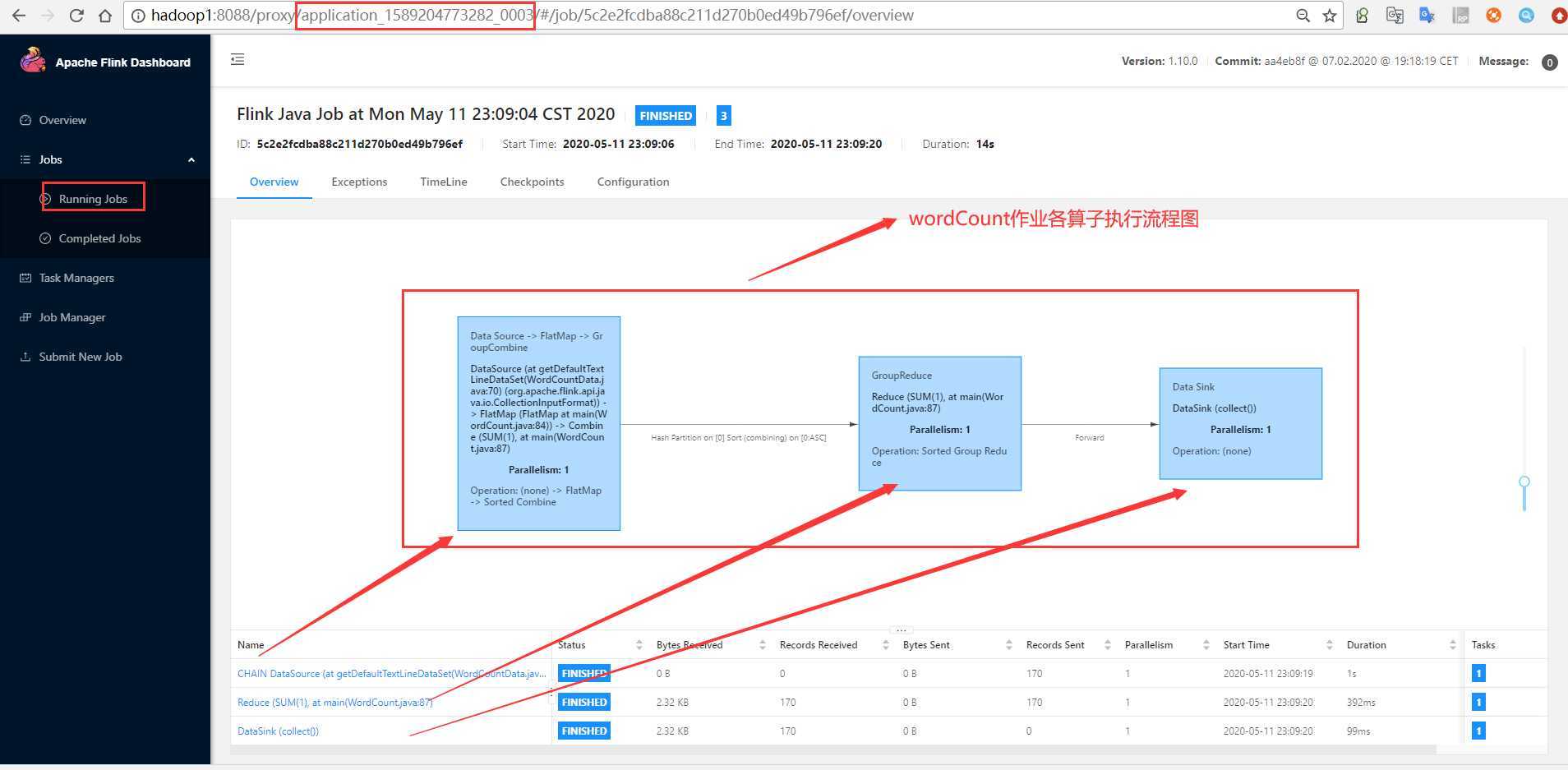This screenshot has width=1568, height=770.
Task: Click task badge 1 in CHAIN DataSource row
Action: pos(1478,674)
